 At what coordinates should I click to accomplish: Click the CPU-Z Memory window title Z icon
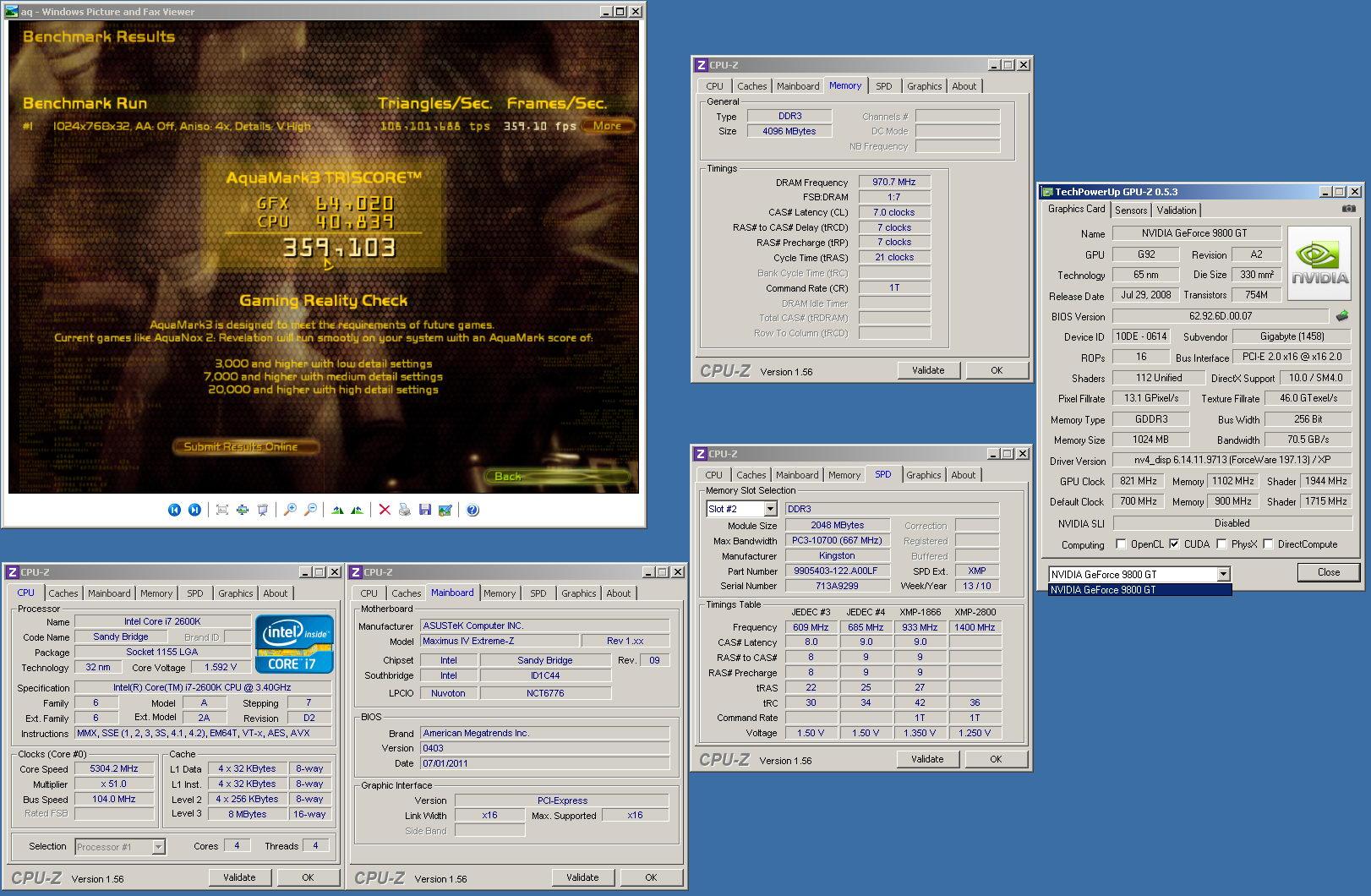[x=701, y=65]
